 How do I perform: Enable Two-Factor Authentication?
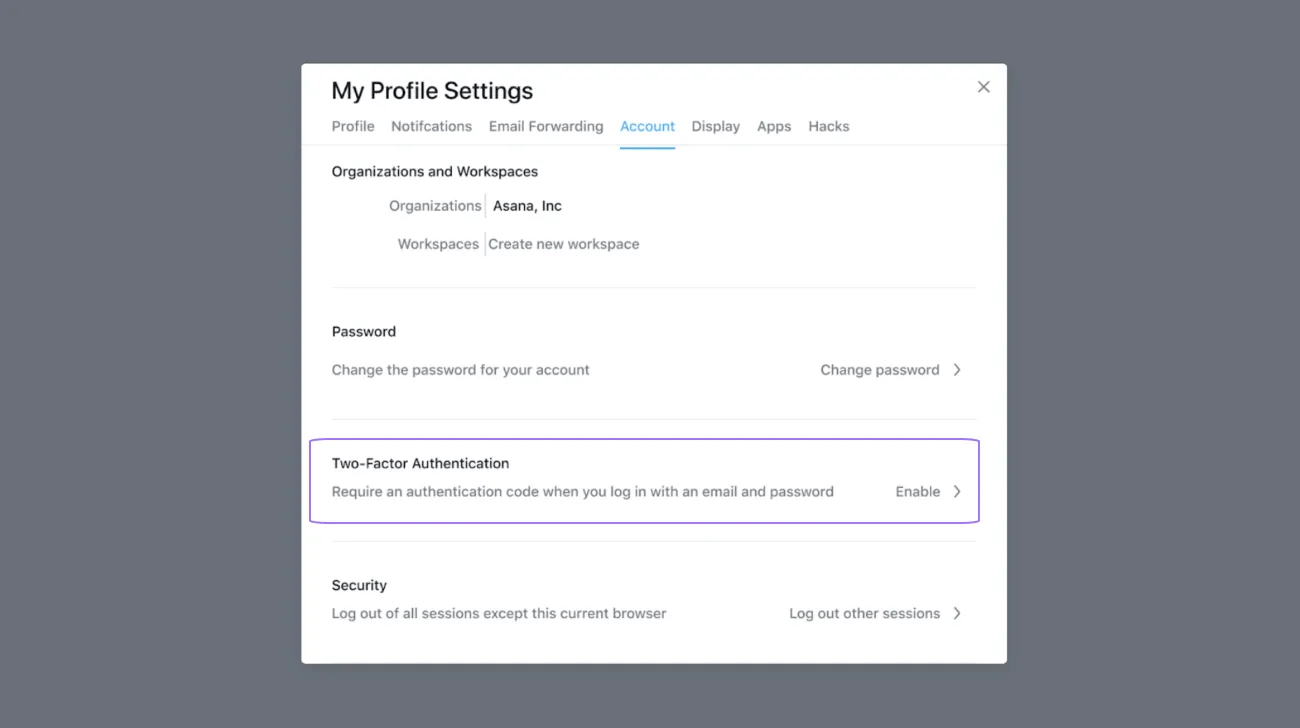(916, 491)
